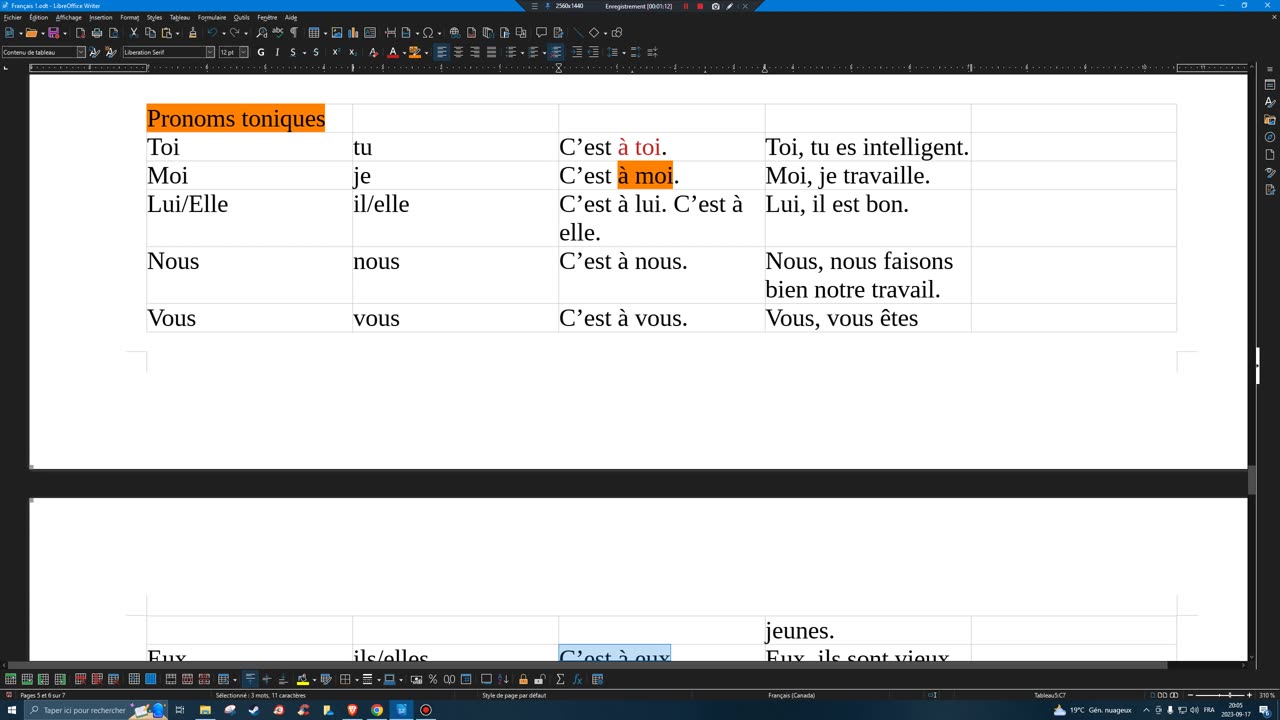1280x720 pixels.
Task: Open the Outils menu
Action: (x=242, y=17)
